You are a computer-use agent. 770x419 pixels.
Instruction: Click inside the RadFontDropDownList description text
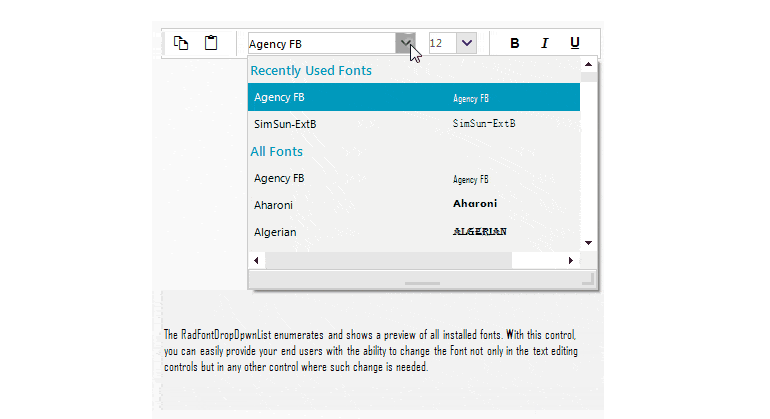click(371, 351)
